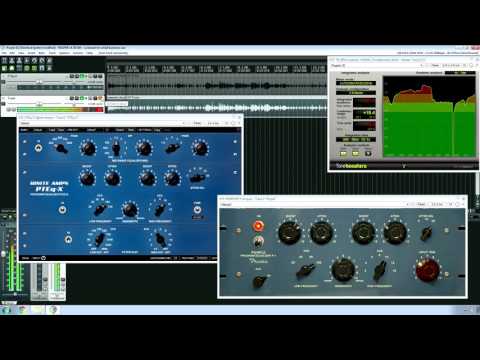Click the second yellow button in ToneBoosters loudness meter
The width and height of the screenshot is (480, 360).
pos(355,154)
